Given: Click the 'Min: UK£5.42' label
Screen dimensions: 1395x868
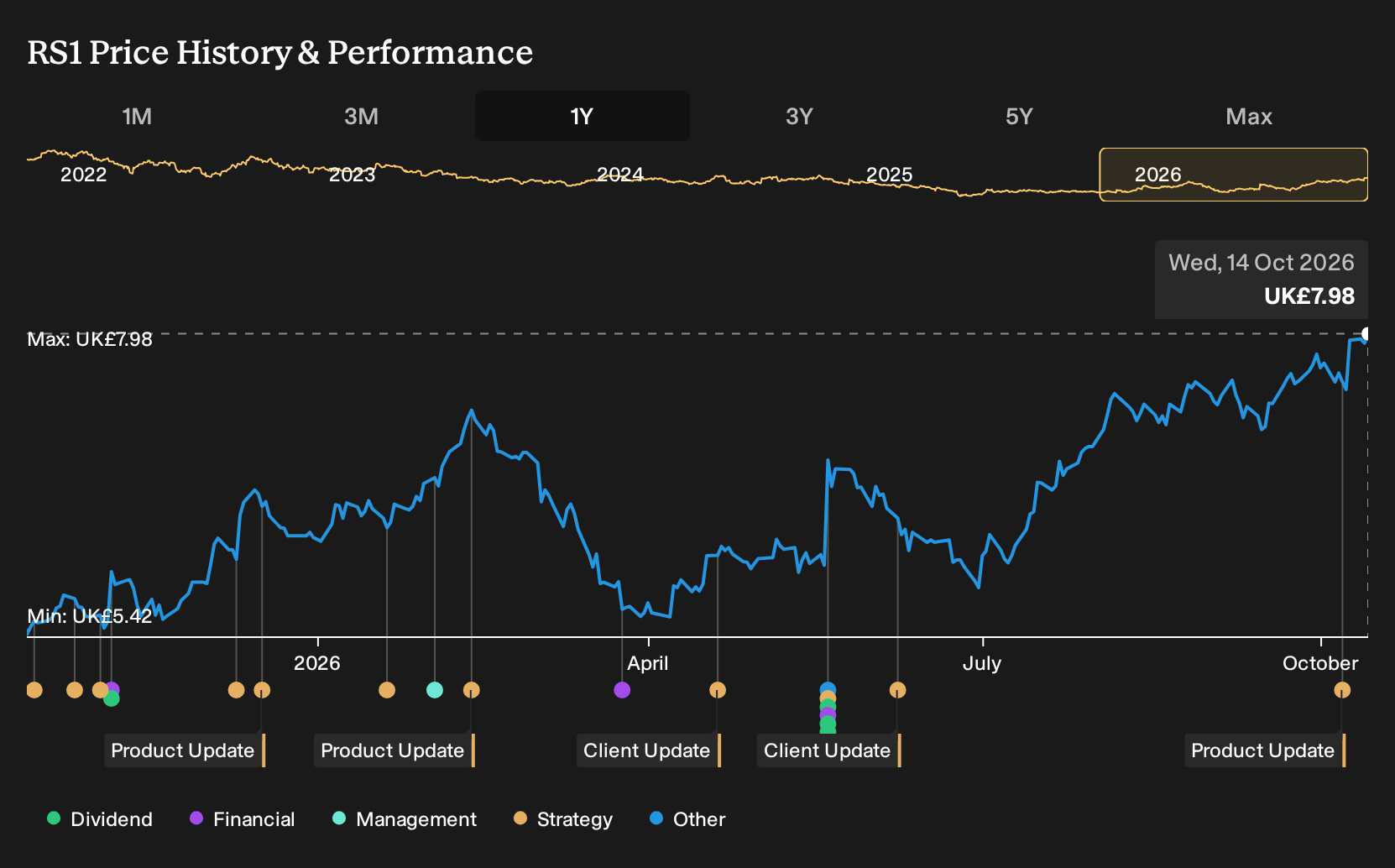Looking at the screenshot, I should [90, 616].
